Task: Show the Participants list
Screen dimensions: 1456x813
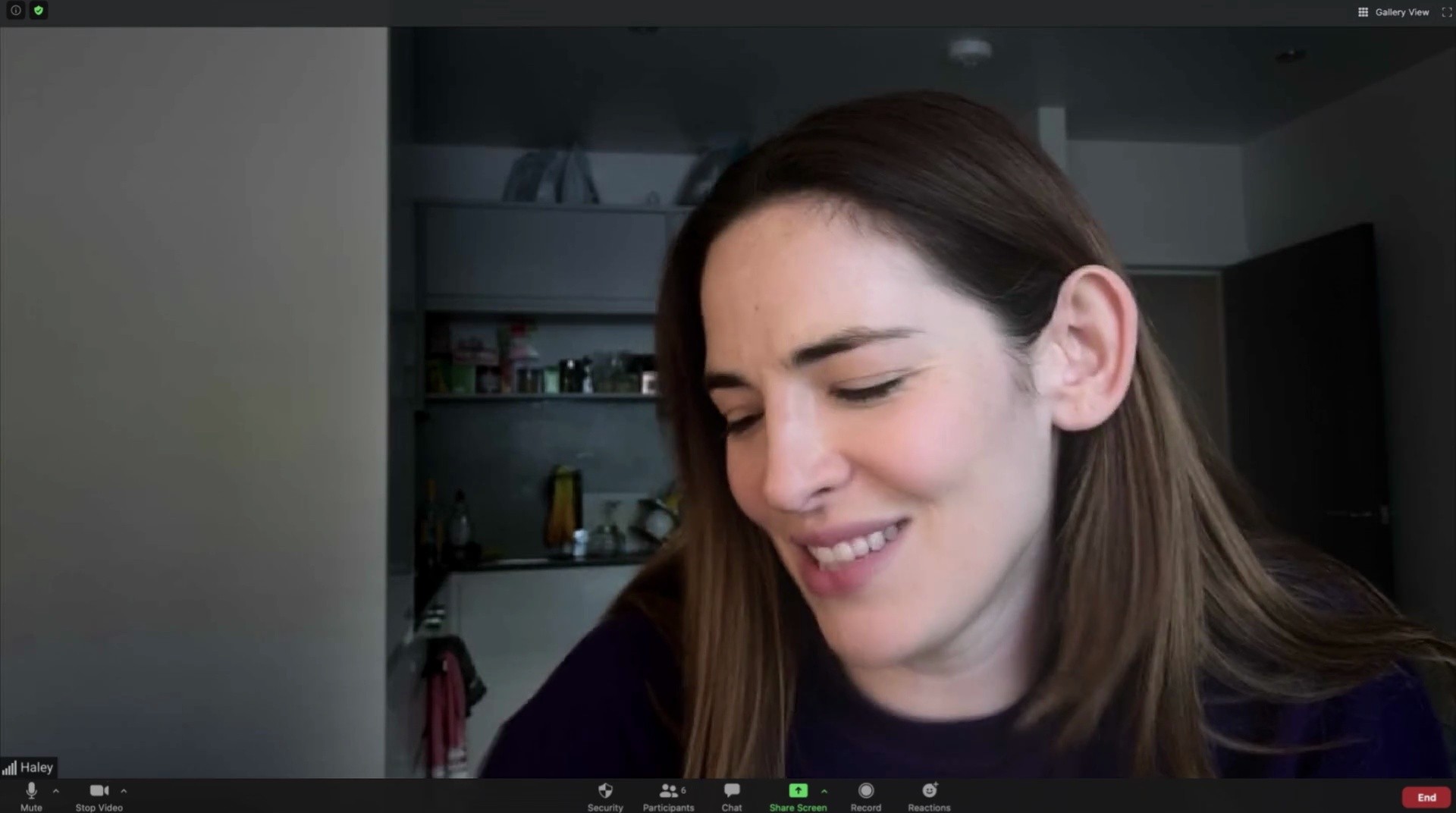Action: (x=669, y=796)
